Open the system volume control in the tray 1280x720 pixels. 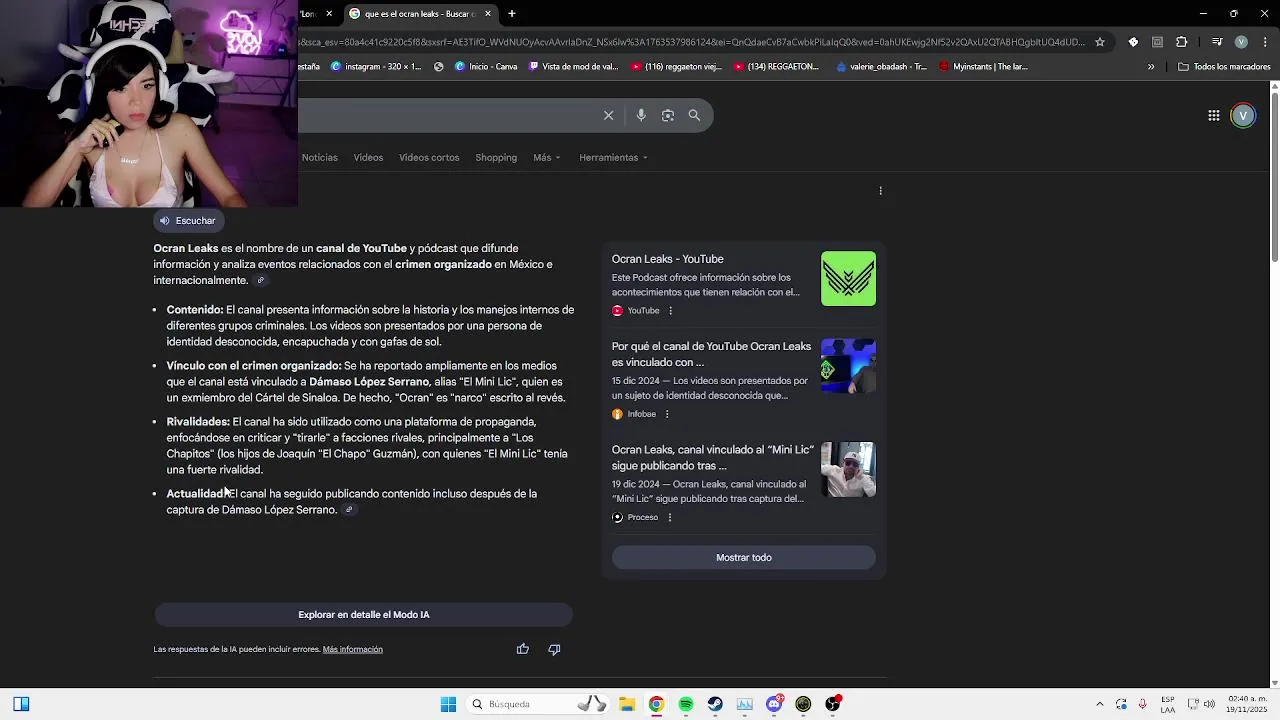click(1209, 704)
